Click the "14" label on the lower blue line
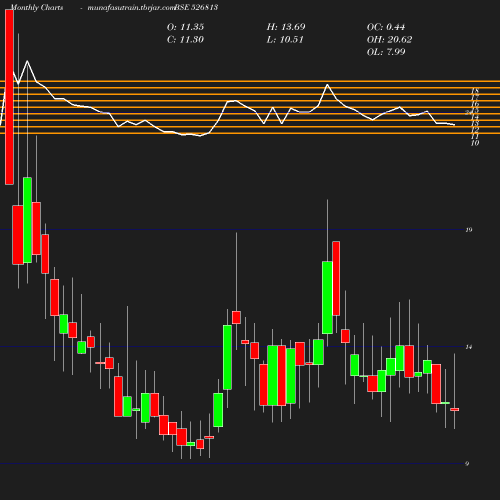 point(469,347)
